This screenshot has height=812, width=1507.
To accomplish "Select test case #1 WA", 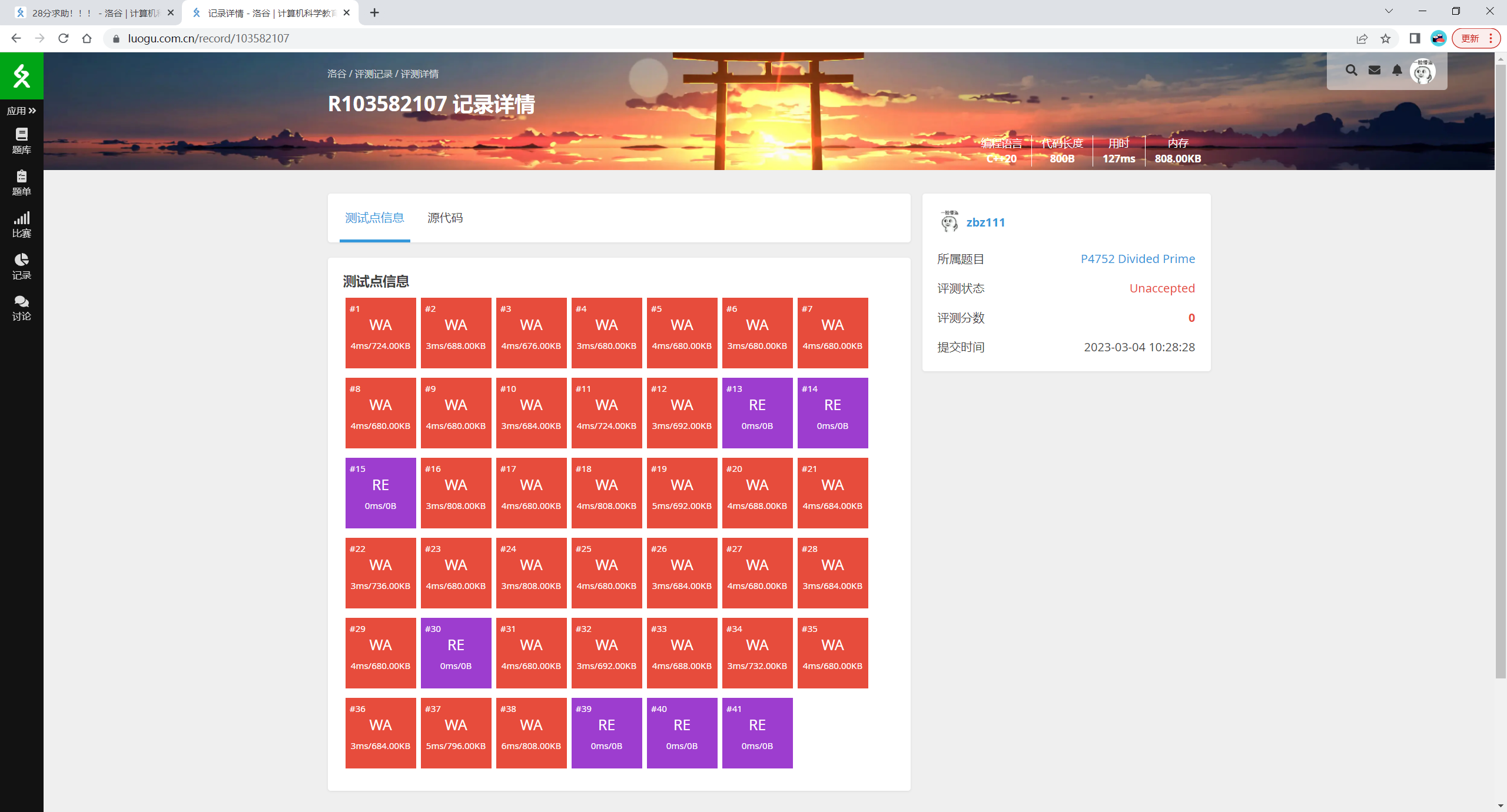I will (380, 333).
